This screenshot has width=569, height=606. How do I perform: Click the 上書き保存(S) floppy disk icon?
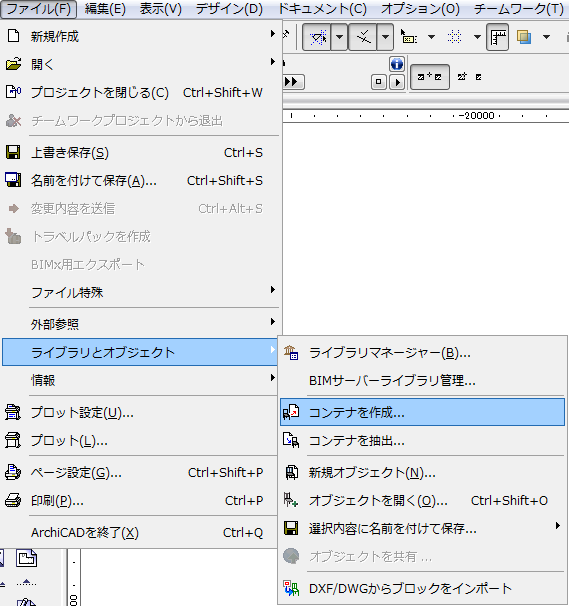click(x=13, y=152)
